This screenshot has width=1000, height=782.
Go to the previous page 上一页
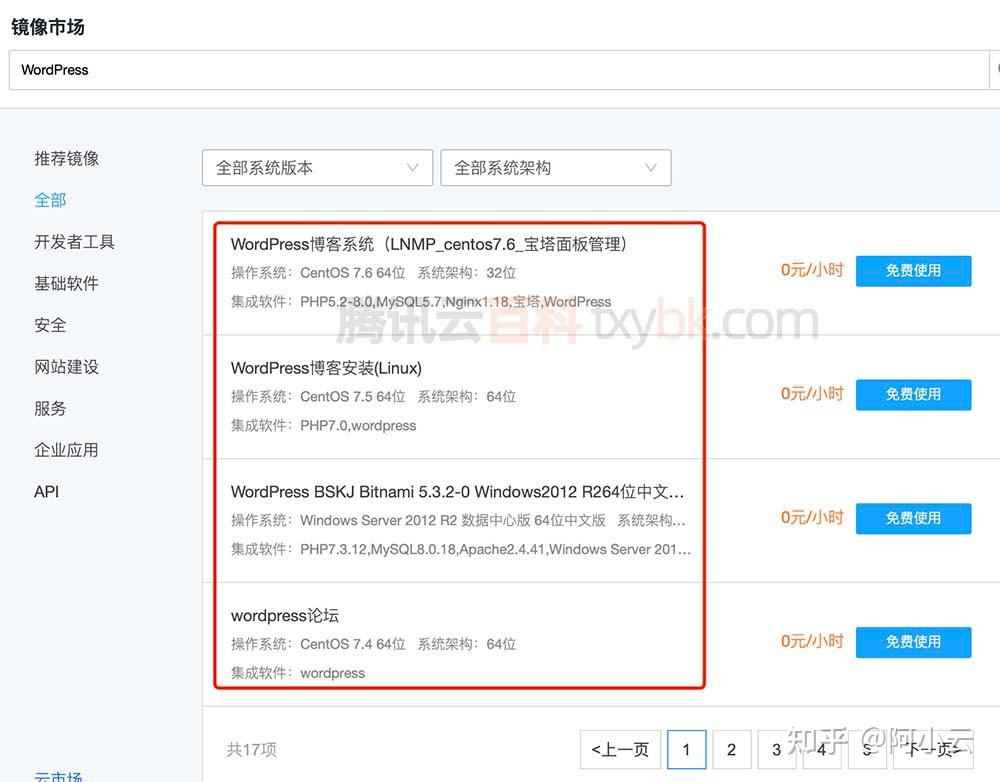[x=621, y=749]
